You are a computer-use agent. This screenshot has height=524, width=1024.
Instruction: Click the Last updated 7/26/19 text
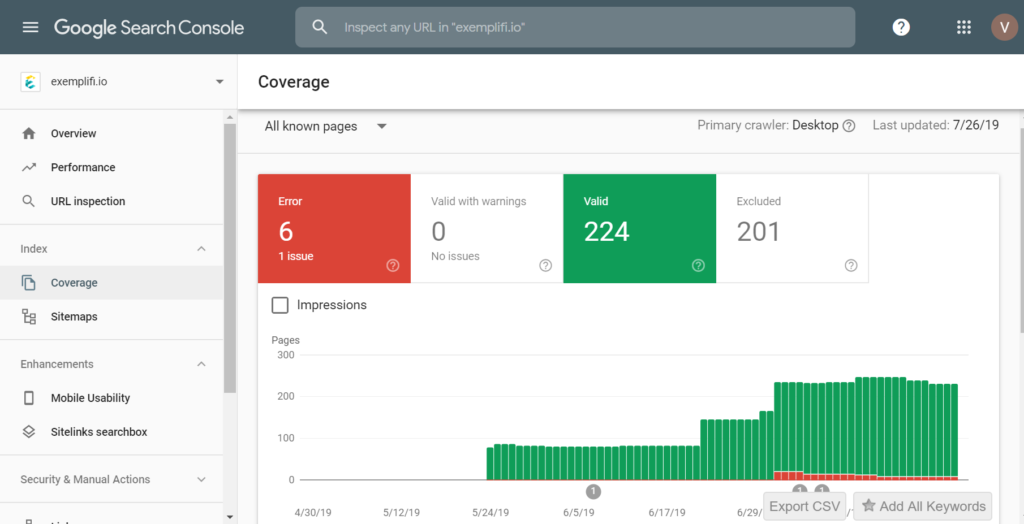tap(936, 125)
